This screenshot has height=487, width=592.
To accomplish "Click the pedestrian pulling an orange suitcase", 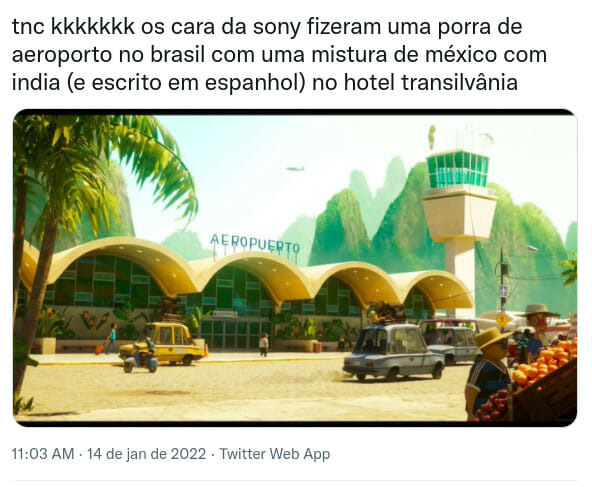I will click(108, 339).
